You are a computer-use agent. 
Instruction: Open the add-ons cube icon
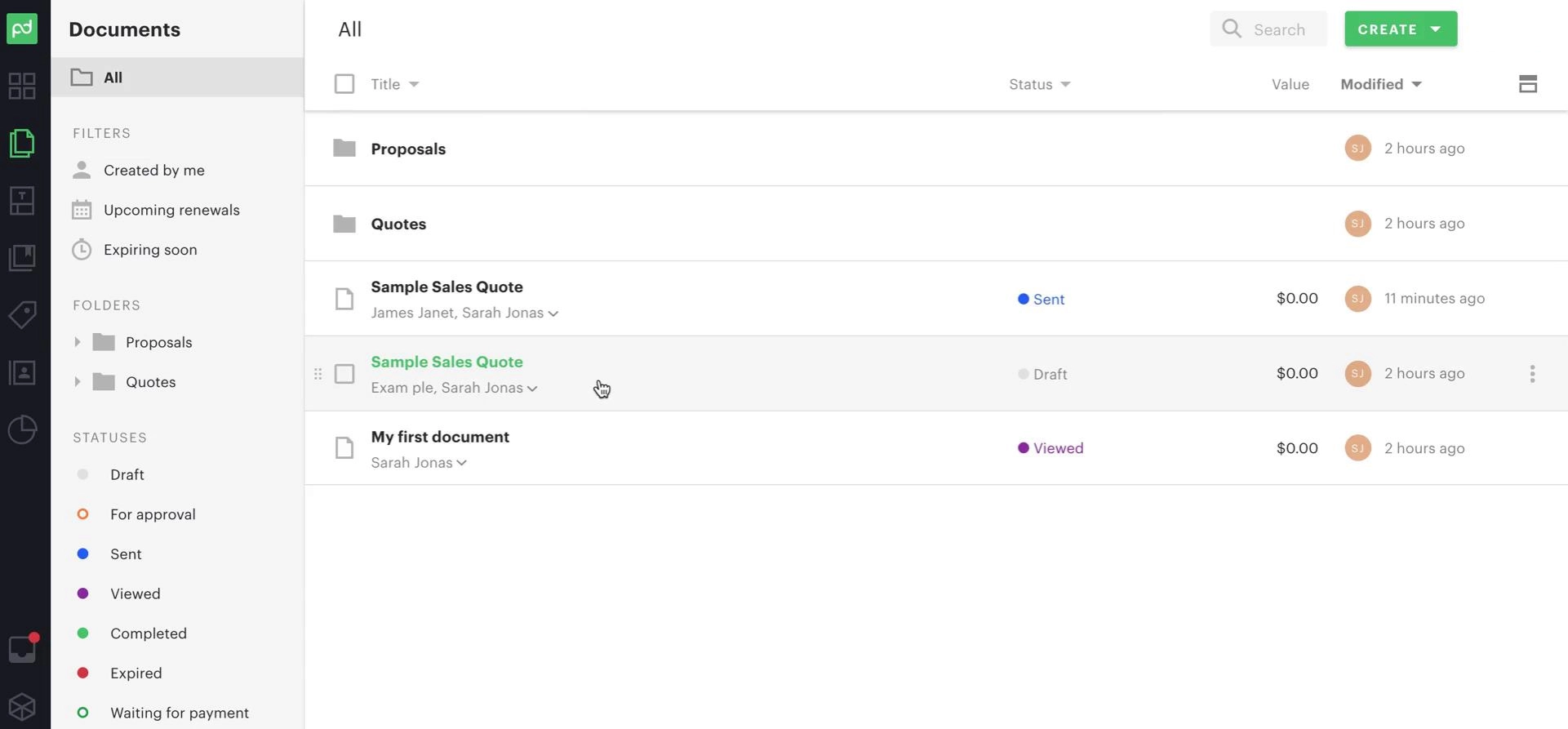point(22,707)
